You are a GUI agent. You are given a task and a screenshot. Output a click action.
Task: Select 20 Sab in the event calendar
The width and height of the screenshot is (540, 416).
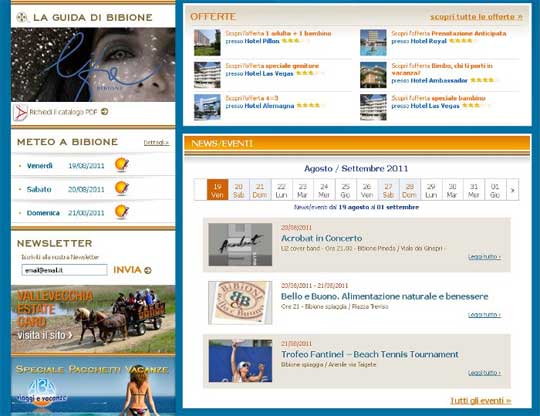[x=239, y=190]
